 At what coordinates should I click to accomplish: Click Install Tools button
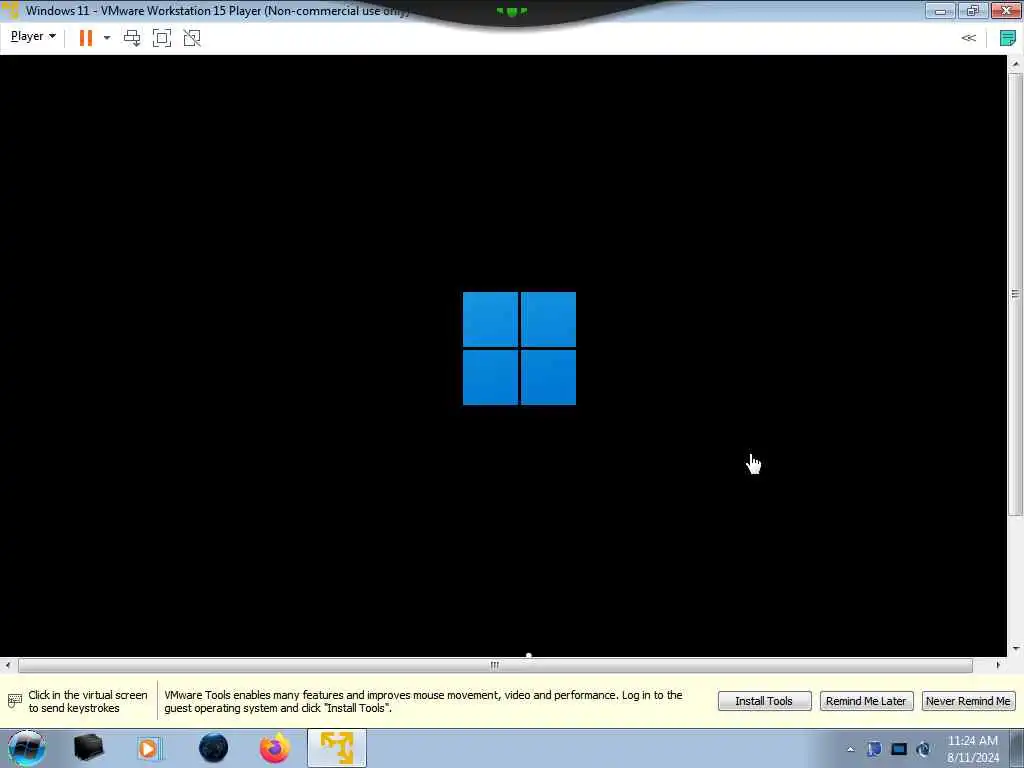[x=764, y=701]
